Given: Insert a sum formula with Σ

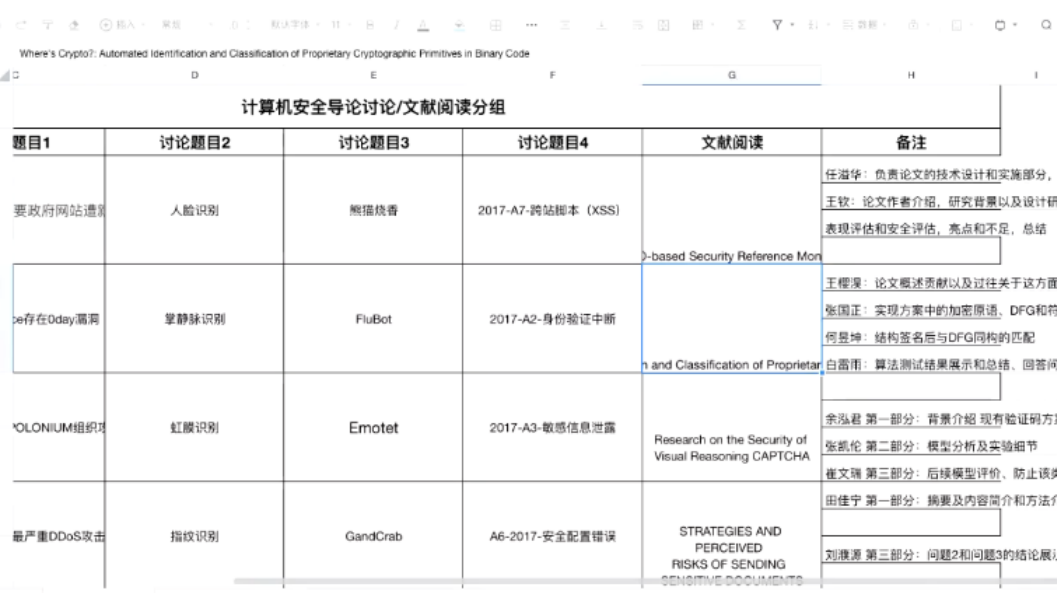Looking at the screenshot, I should pyautogui.click(x=740, y=22).
